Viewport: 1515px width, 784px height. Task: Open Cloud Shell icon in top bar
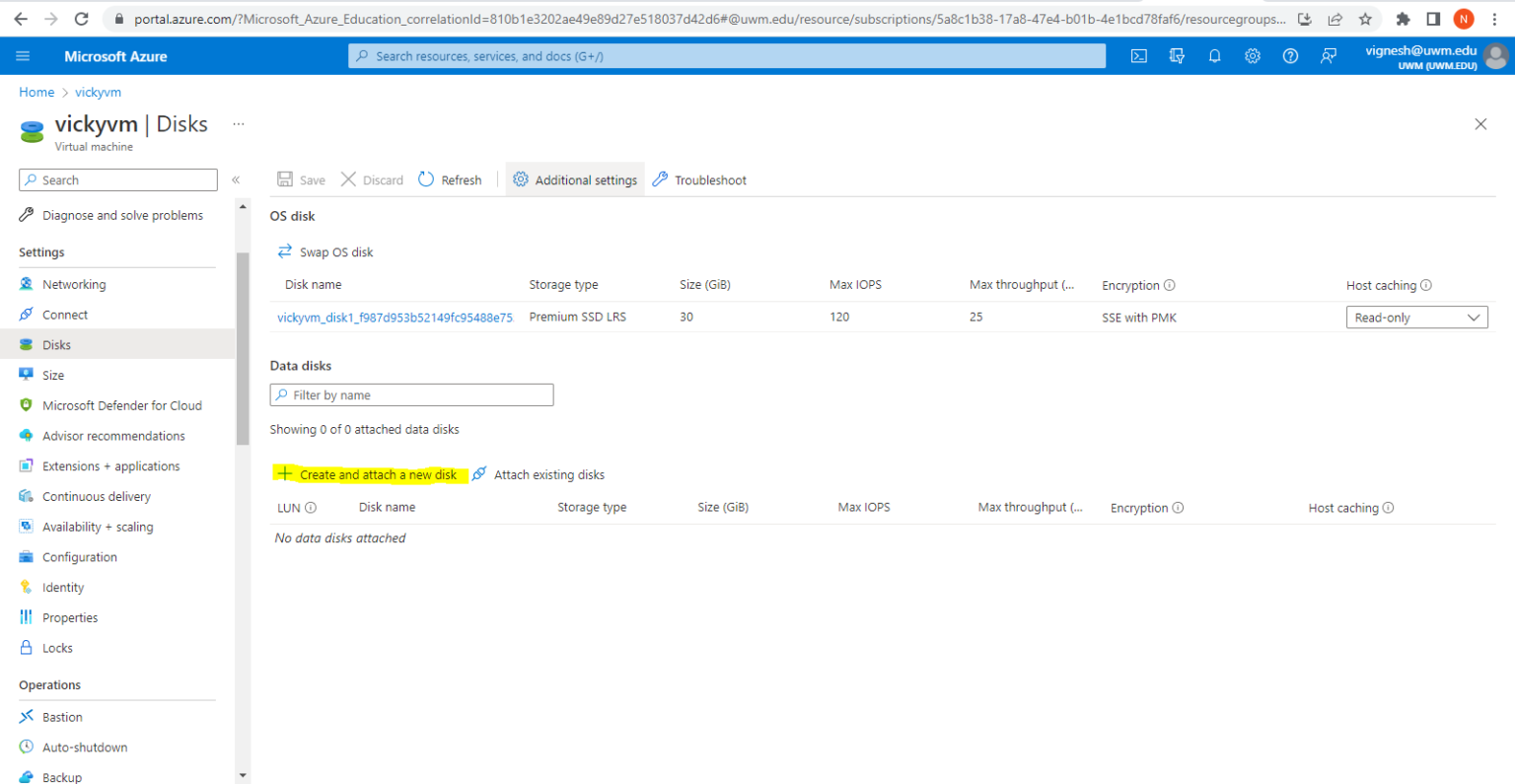click(x=1138, y=56)
